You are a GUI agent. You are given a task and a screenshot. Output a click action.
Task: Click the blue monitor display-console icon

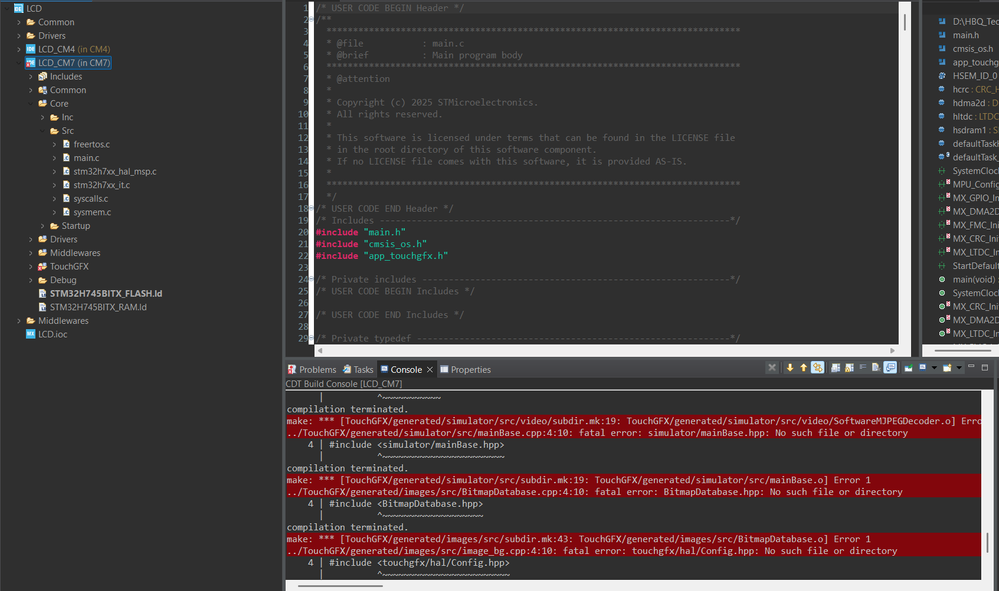click(x=923, y=367)
